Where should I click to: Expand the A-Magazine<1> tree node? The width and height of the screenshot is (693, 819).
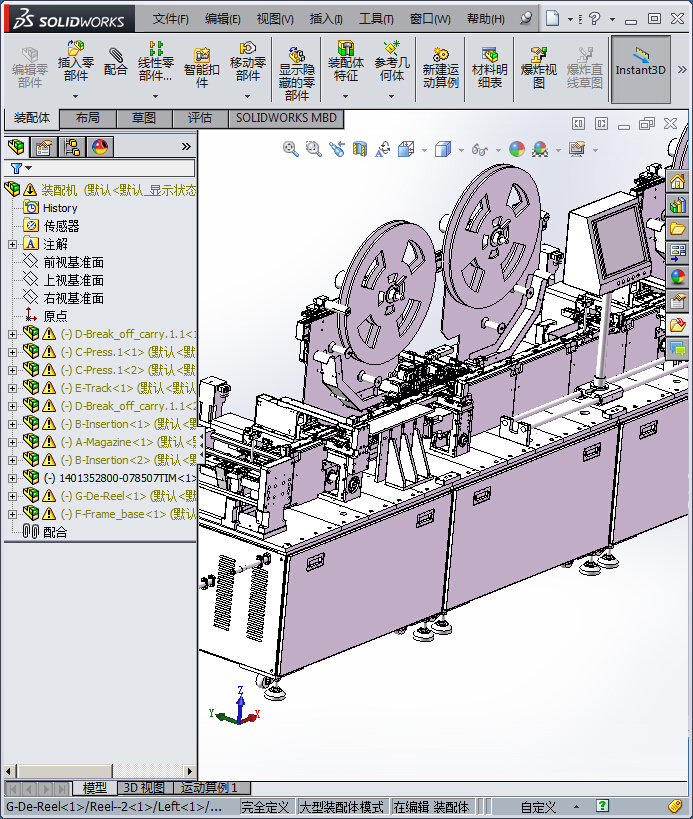(13, 442)
